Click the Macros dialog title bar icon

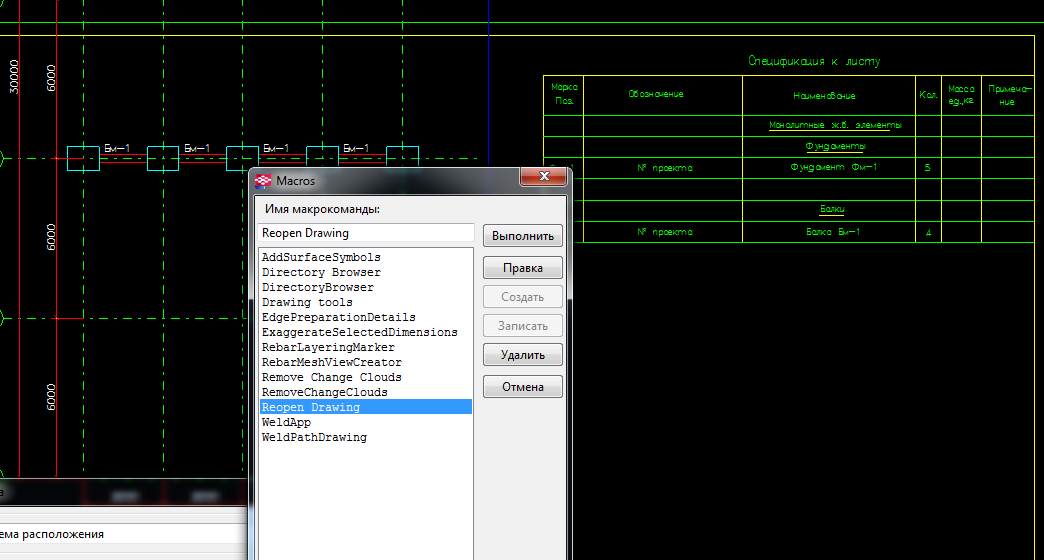pos(264,181)
